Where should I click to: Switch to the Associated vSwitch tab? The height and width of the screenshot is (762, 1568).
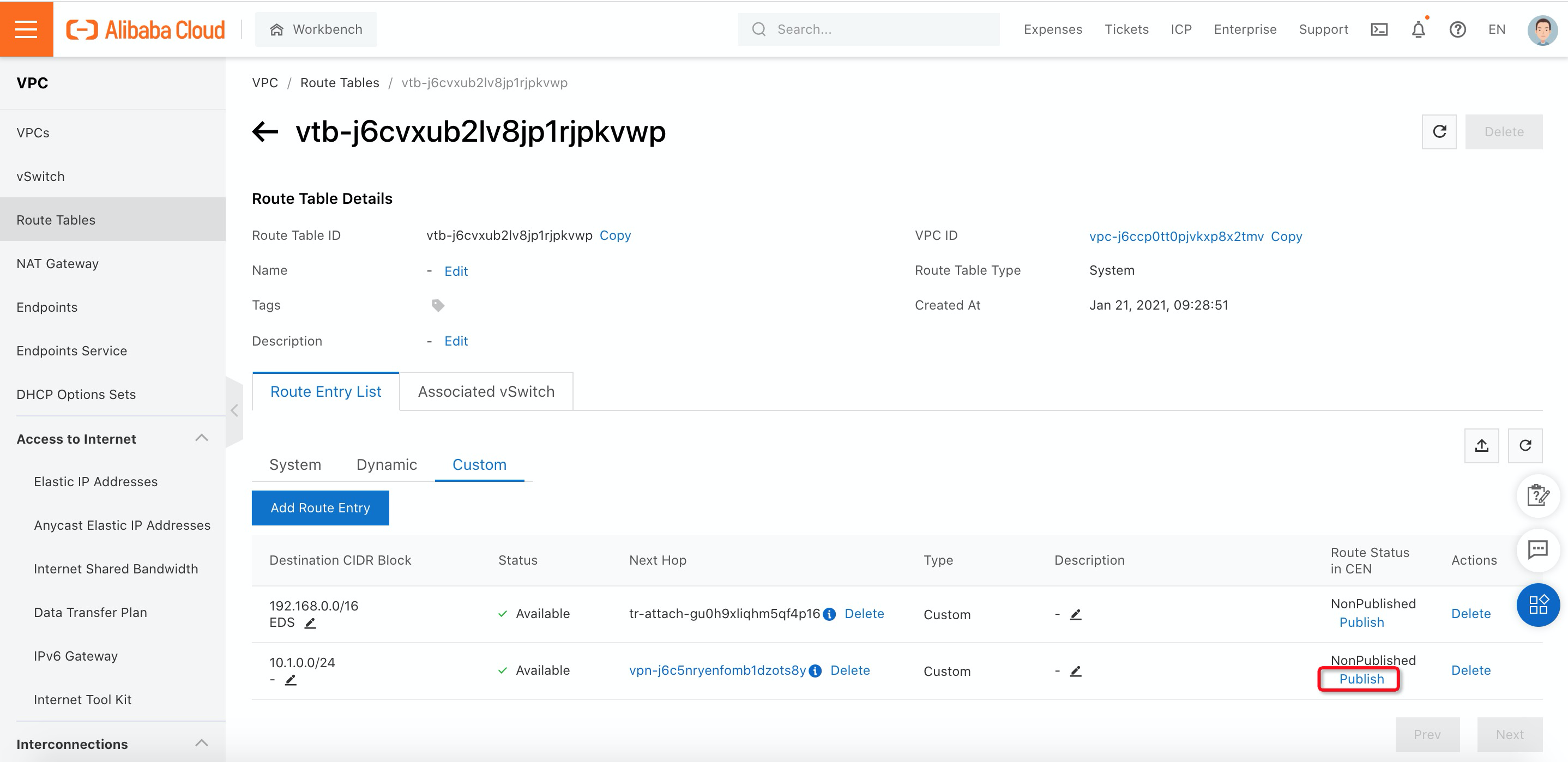(486, 391)
